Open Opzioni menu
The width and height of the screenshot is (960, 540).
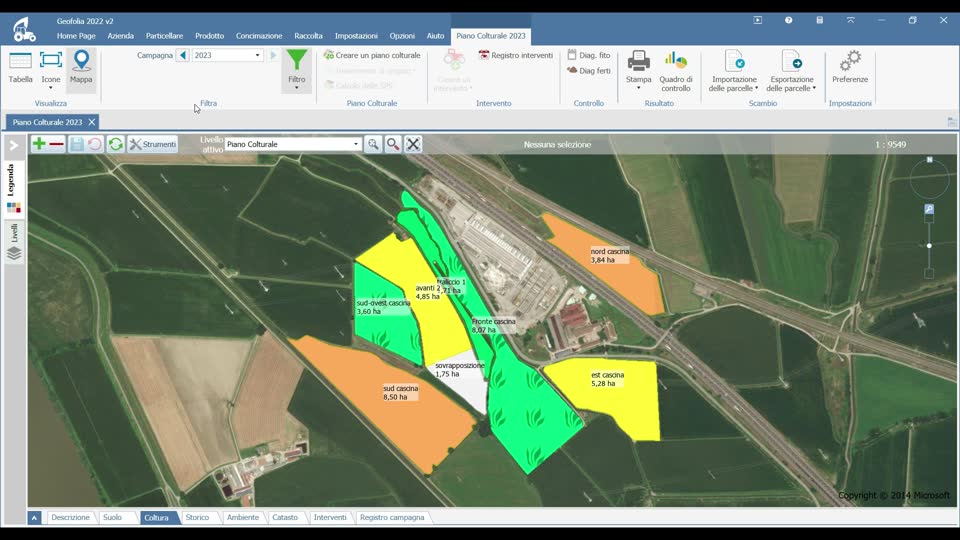[x=402, y=36]
